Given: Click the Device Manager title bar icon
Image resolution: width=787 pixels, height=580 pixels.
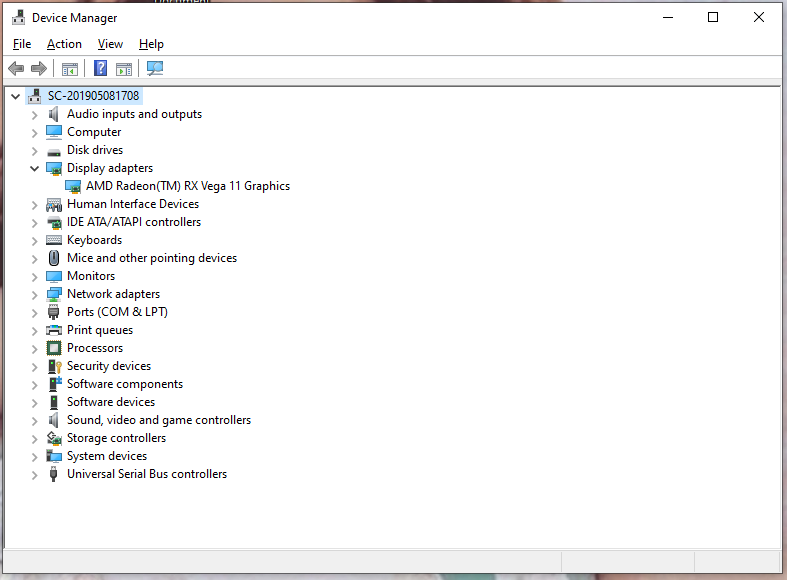Looking at the screenshot, I should (19, 18).
